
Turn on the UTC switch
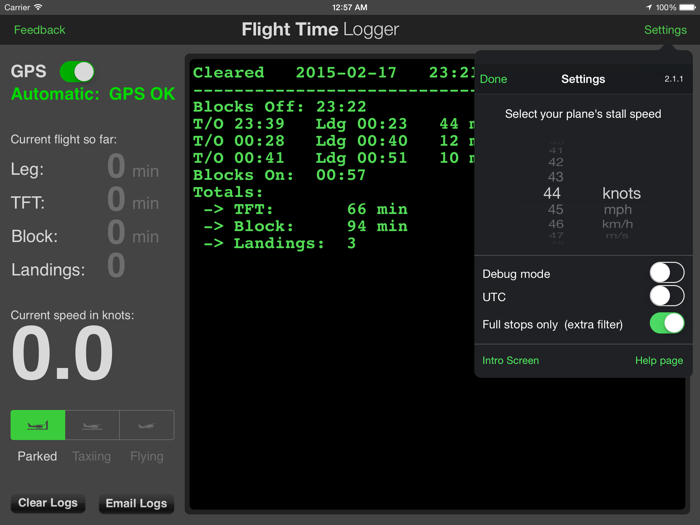(x=667, y=296)
